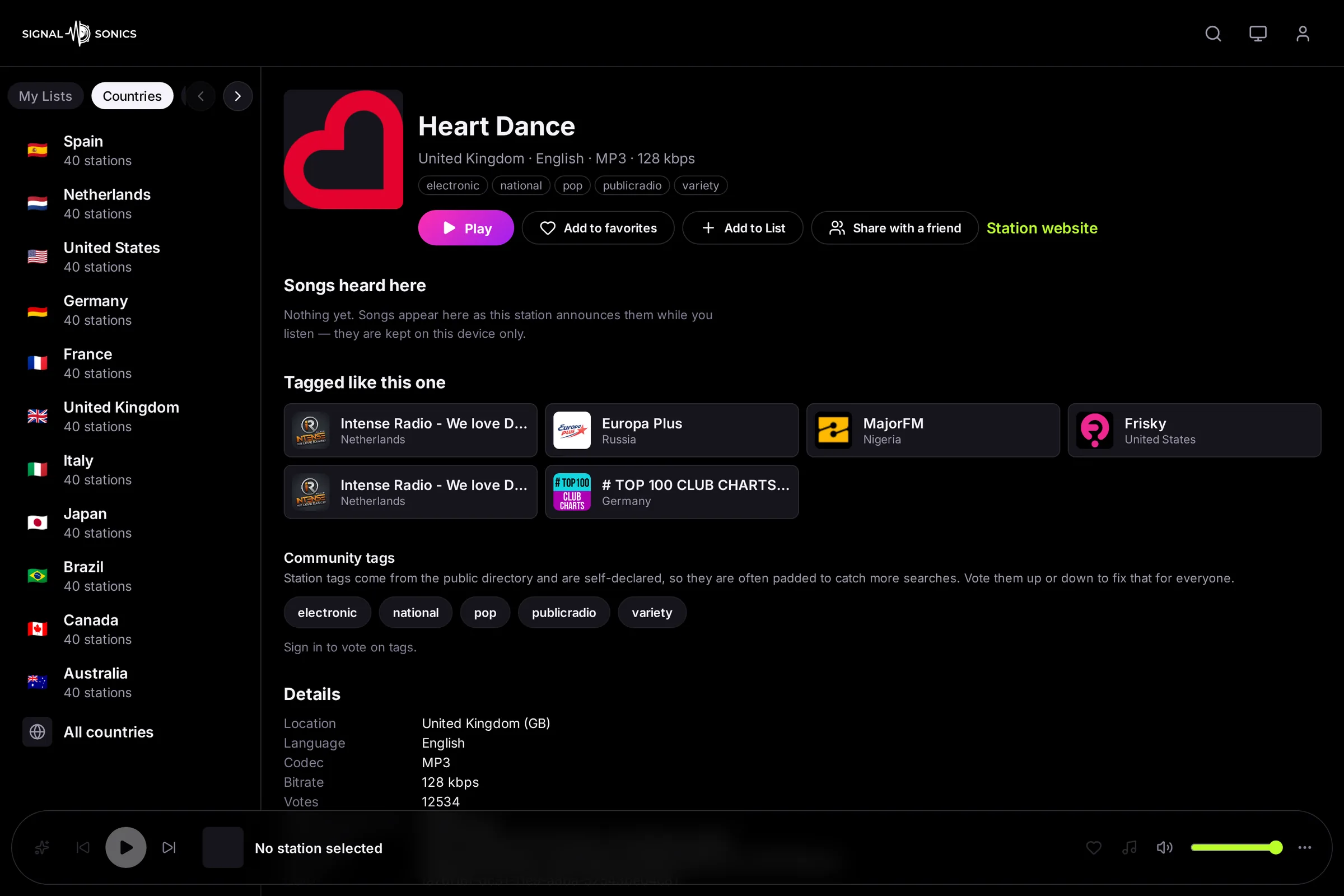This screenshot has width=1344, height=896.
Task: Click the heart icon in player bar
Action: click(1094, 847)
